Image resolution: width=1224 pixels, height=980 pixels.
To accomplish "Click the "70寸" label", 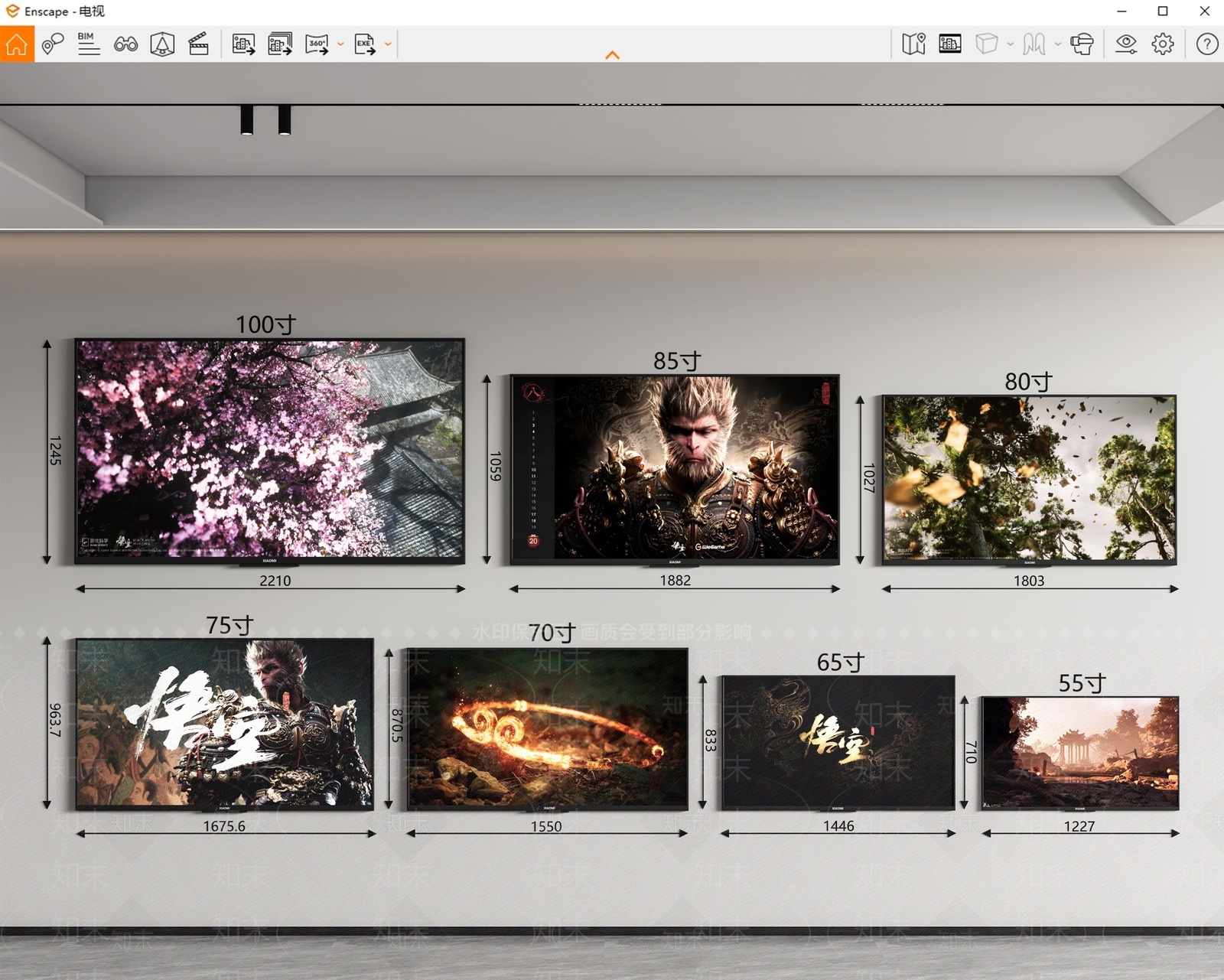I will pyautogui.click(x=552, y=633).
